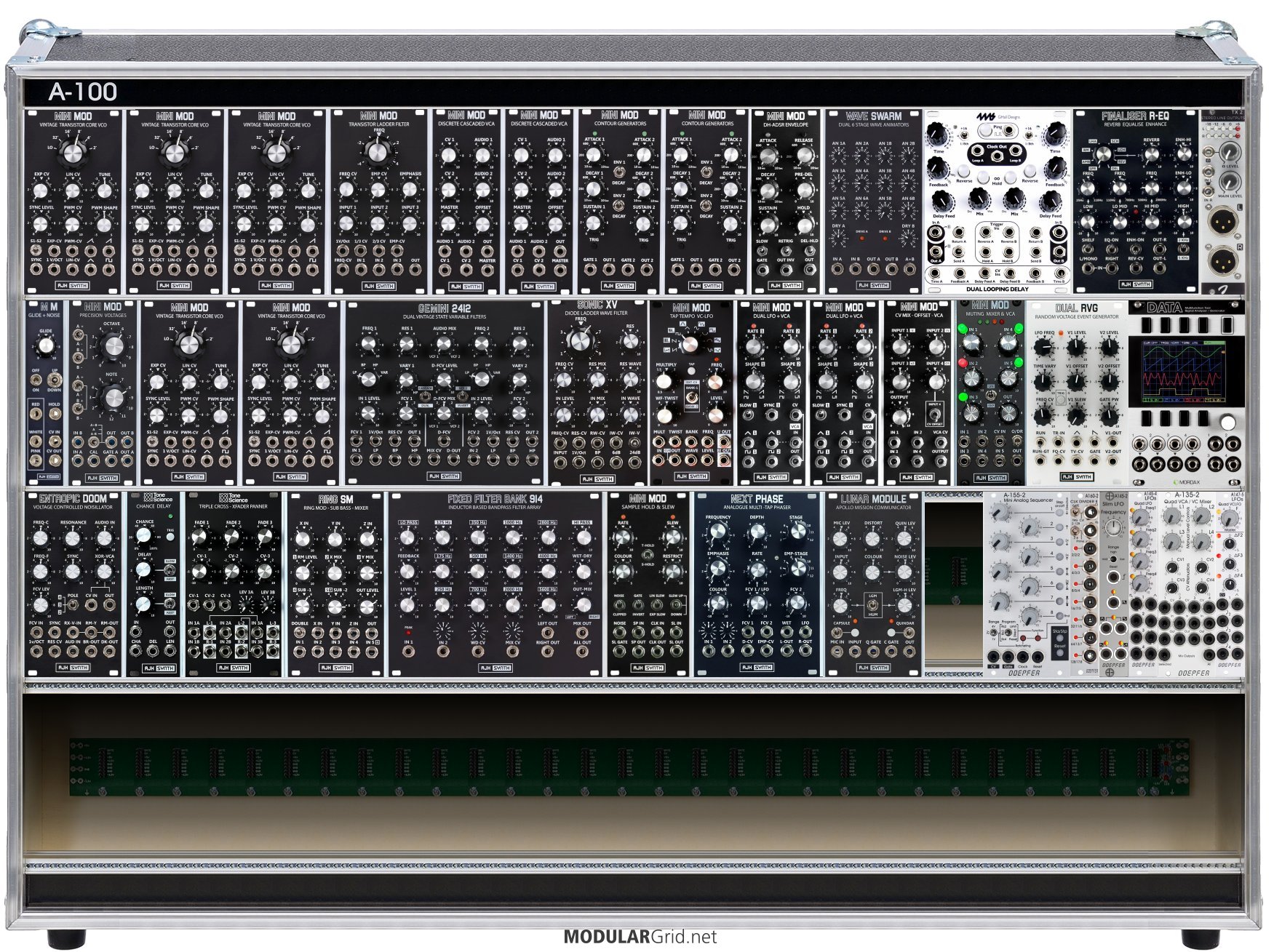
Task: Adjust the LFO FREQ knob on the Dual RVG
Action: point(1044,348)
